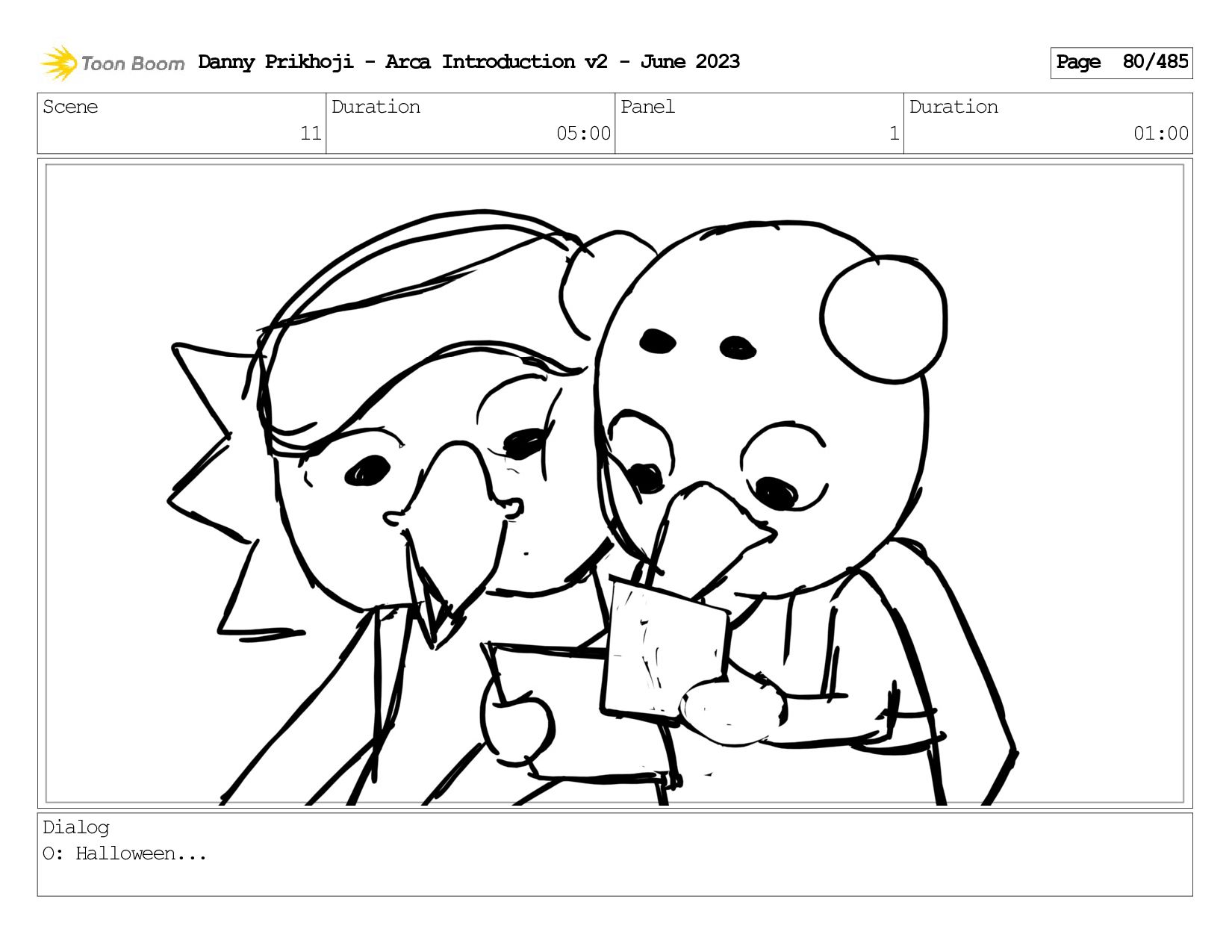Viewport: 1232px width, 952px height.
Task: Click the 'Panel' label
Action: 647,107
